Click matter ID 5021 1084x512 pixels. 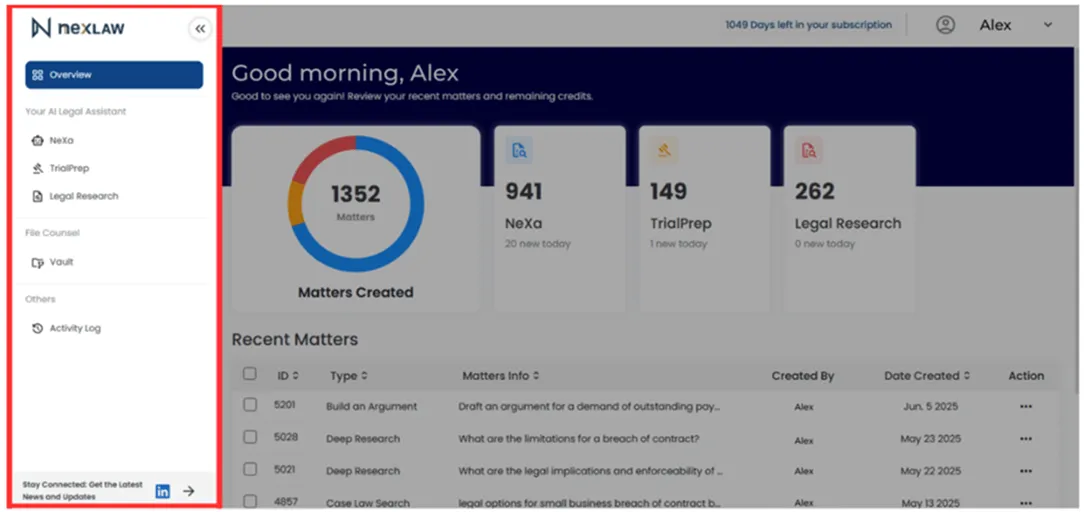point(284,470)
